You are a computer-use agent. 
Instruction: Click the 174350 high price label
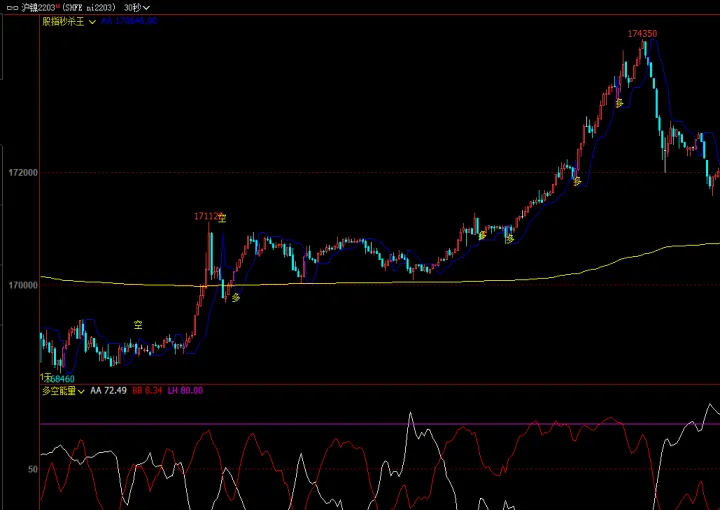pyautogui.click(x=642, y=34)
